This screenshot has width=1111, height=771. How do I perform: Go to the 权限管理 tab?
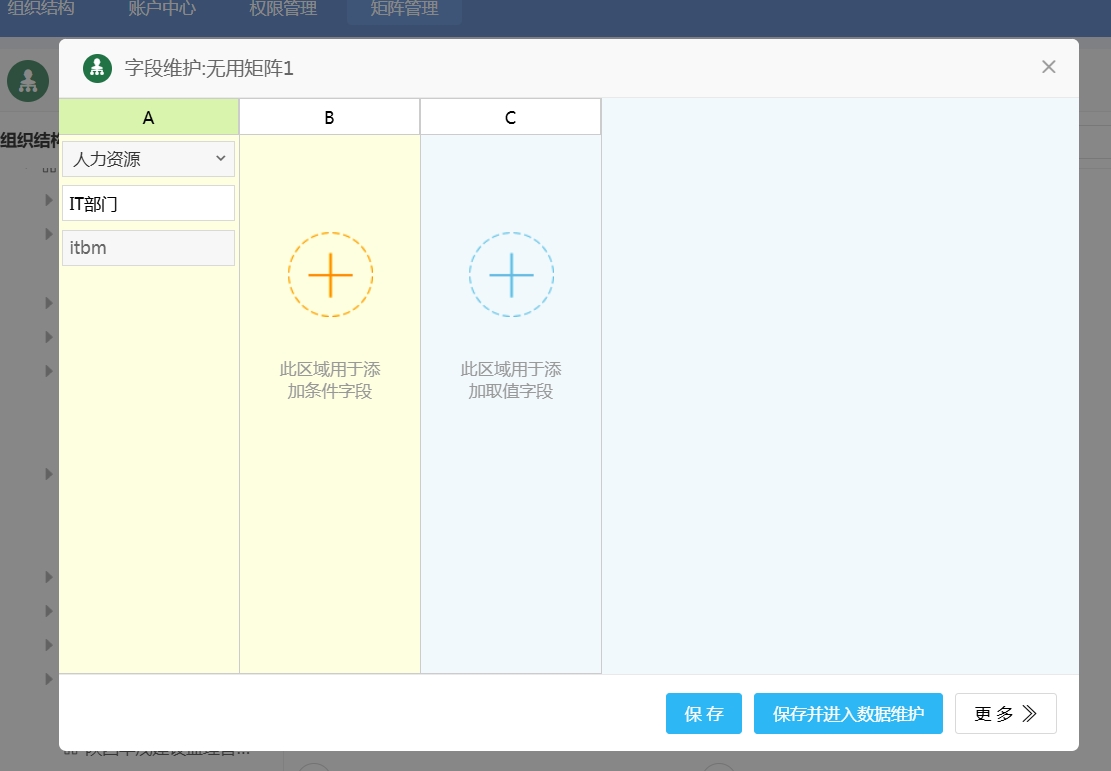tap(283, 10)
